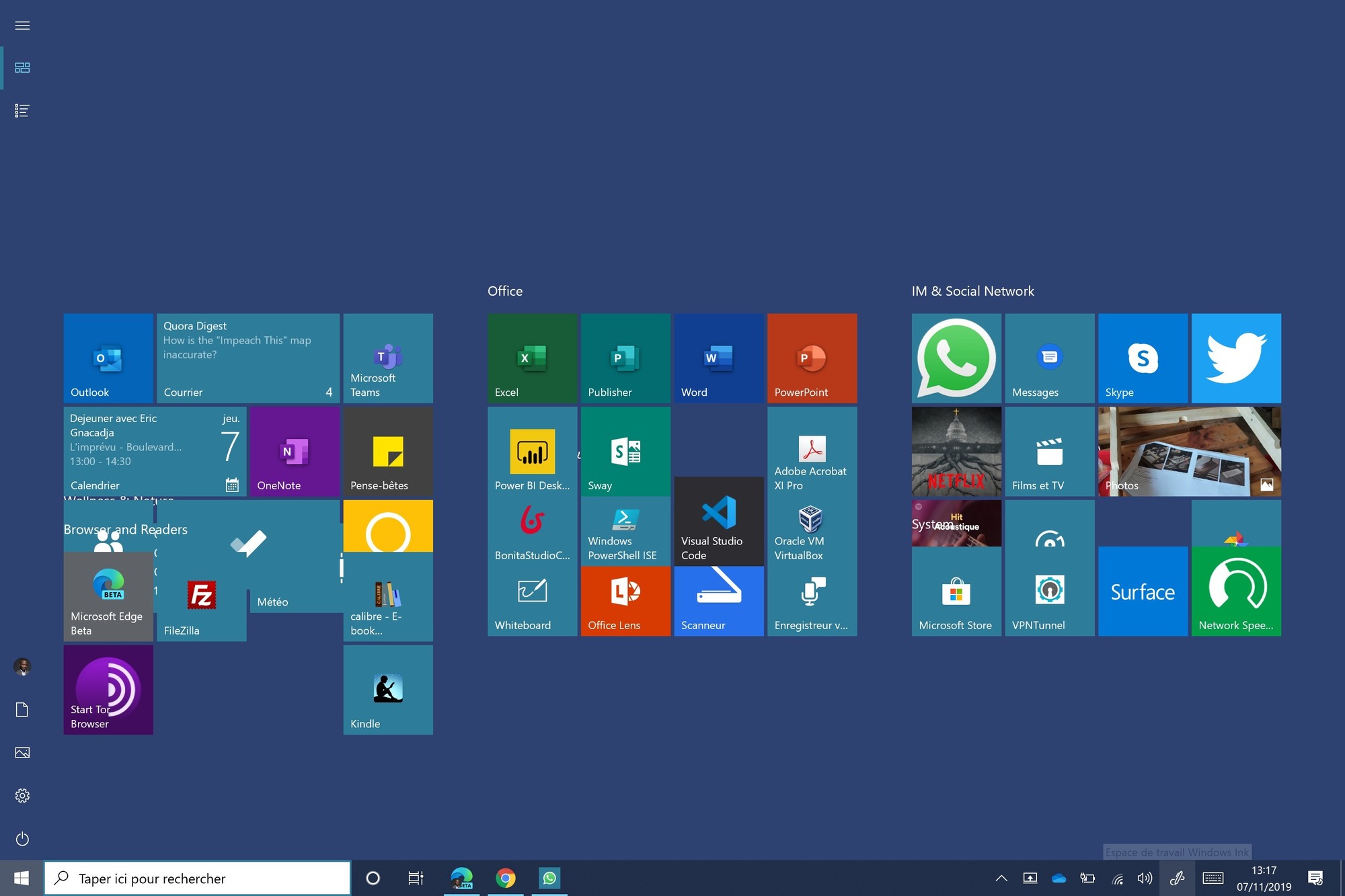Open Microsoft Edge Beta tile

pyautogui.click(x=108, y=597)
